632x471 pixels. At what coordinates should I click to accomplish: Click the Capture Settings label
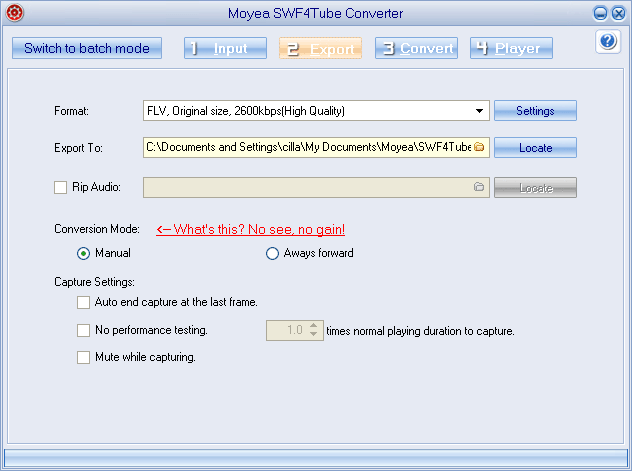[x=94, y=282]
